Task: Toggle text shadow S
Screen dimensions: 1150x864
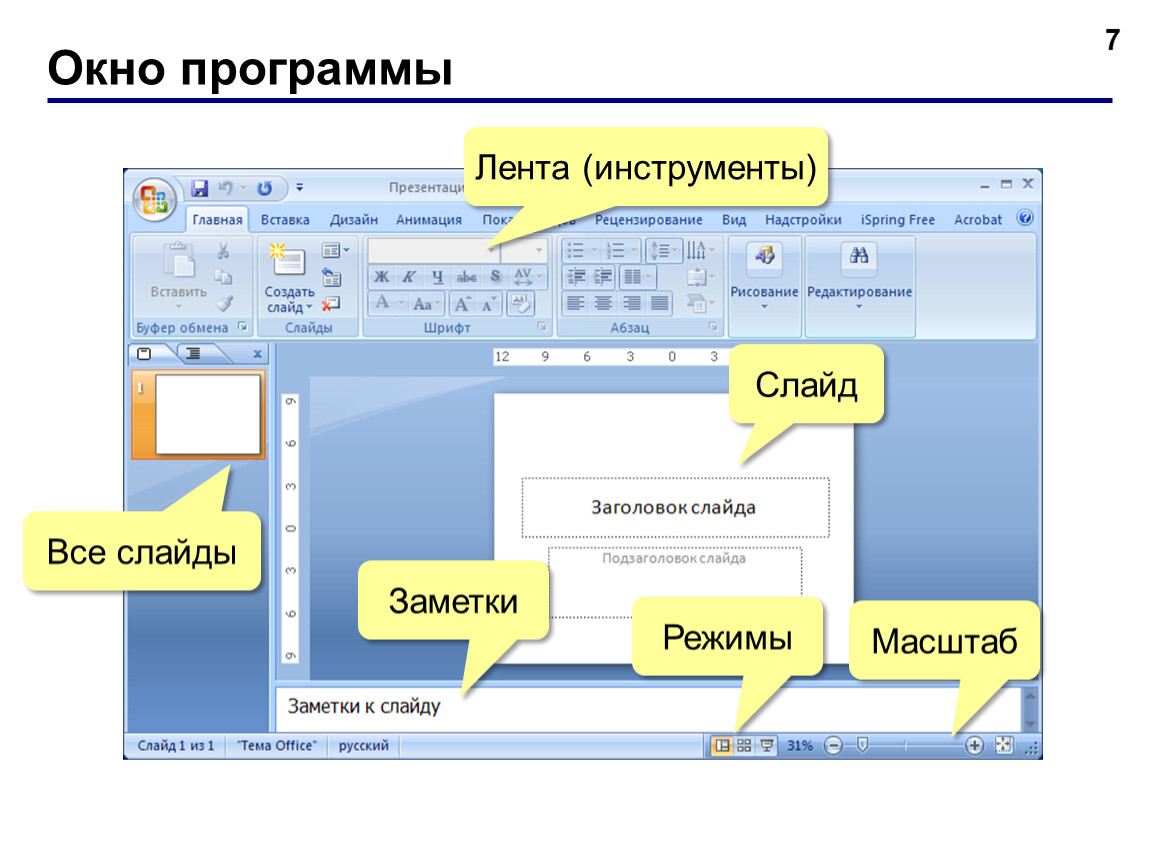Action: click(x=495, y=277)
